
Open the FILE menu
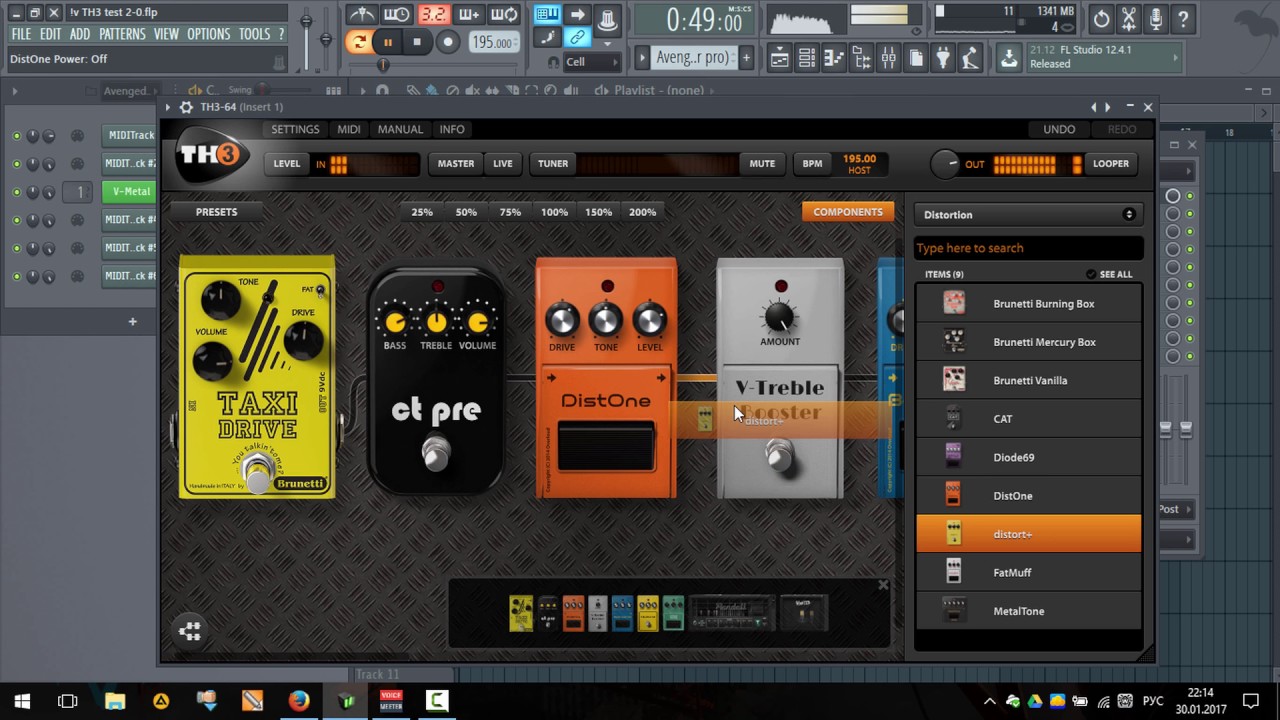(21, 34)
